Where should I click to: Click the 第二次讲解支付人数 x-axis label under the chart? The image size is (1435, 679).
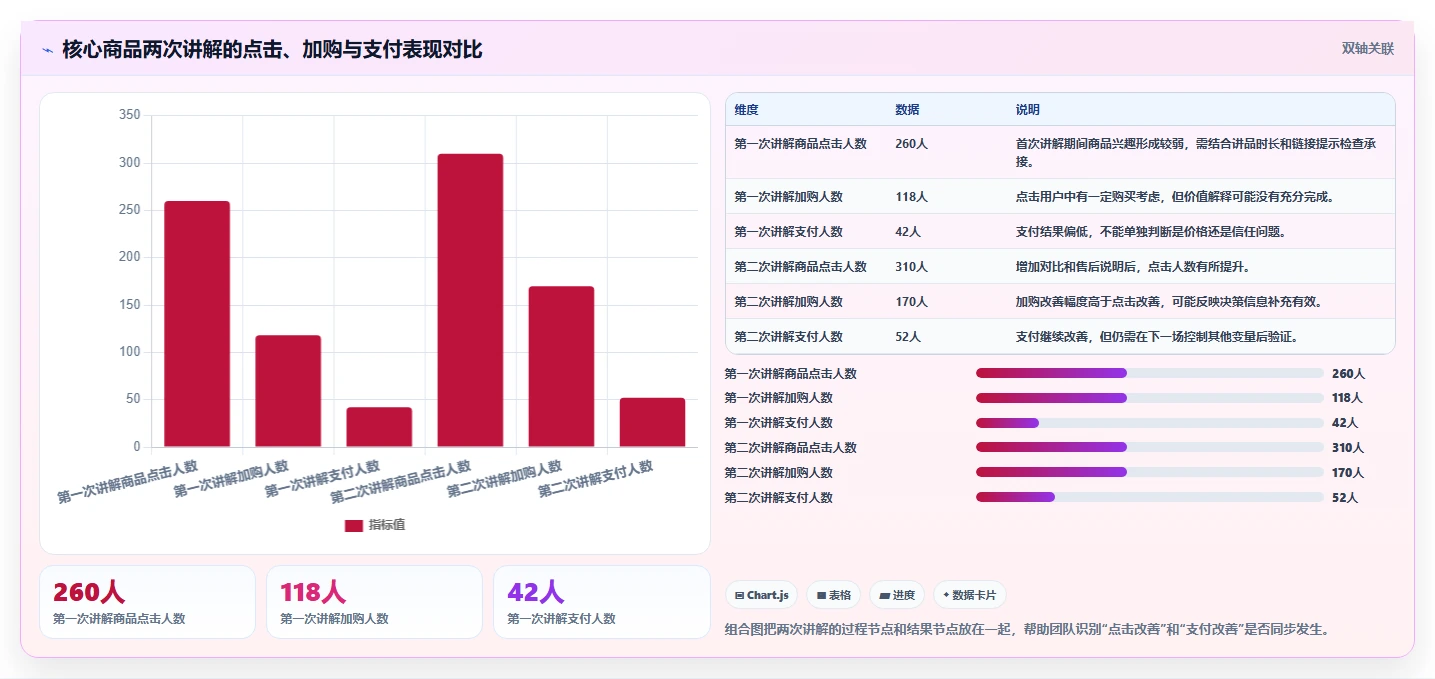click(x=596, y=480)
